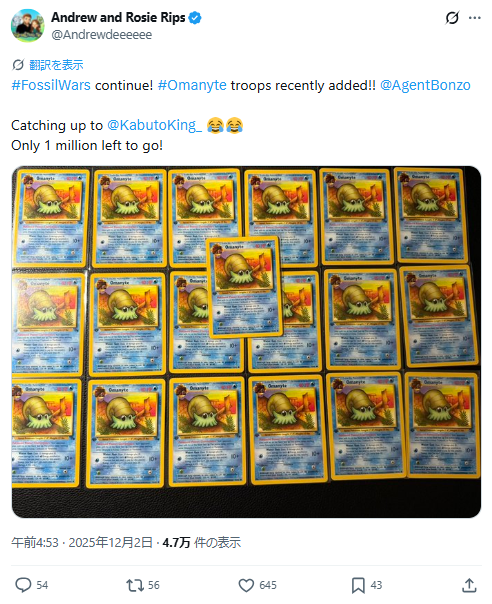Open Andrew and Rosie Rips profile avatar
492x604 pixels.
pos(27,25)
